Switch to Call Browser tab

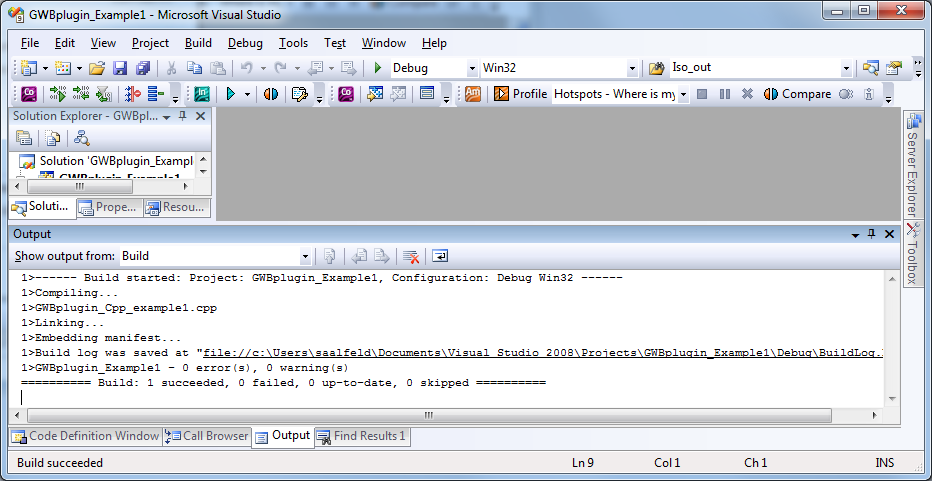207,436
